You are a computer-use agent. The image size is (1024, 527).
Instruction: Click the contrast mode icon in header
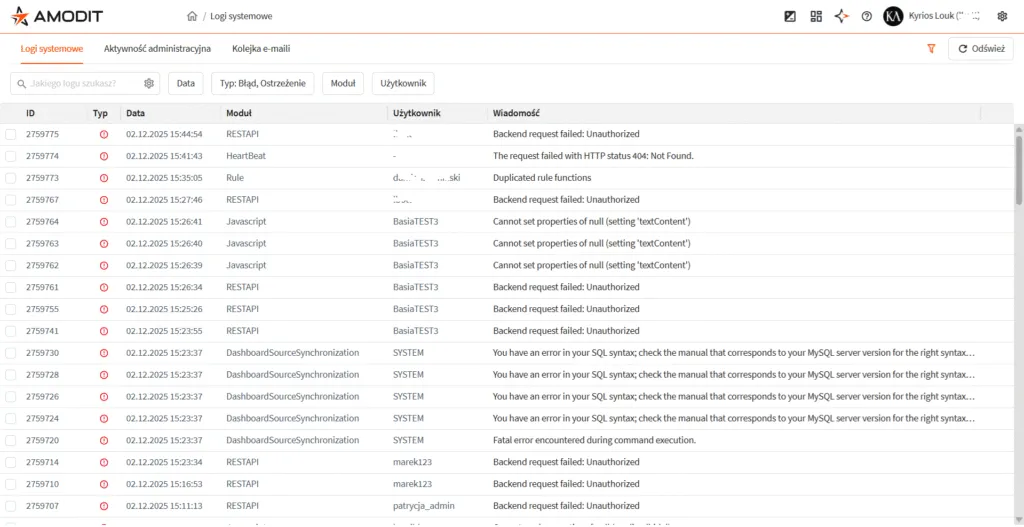[x=790, y=16]
